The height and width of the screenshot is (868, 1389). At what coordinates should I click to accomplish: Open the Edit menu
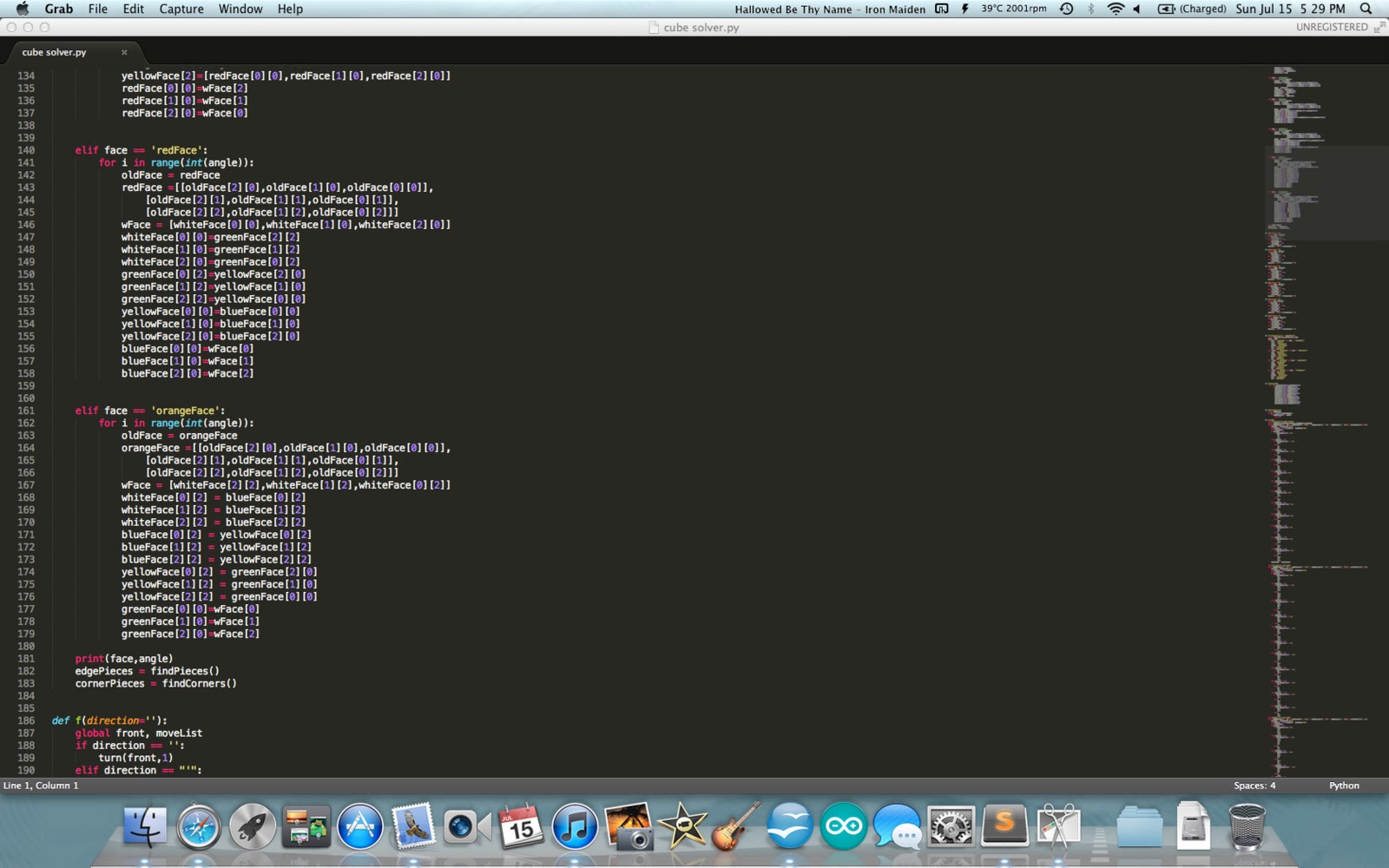(x=134, y=9)
